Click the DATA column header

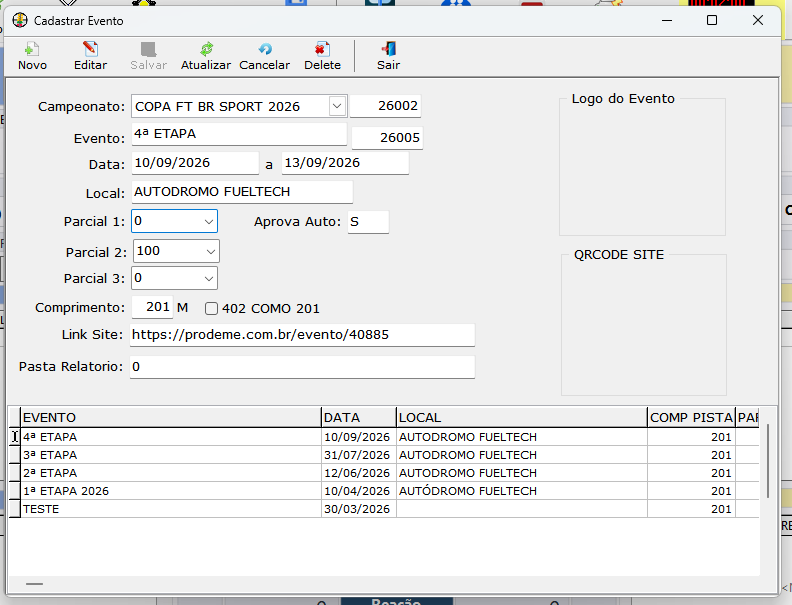359,418
